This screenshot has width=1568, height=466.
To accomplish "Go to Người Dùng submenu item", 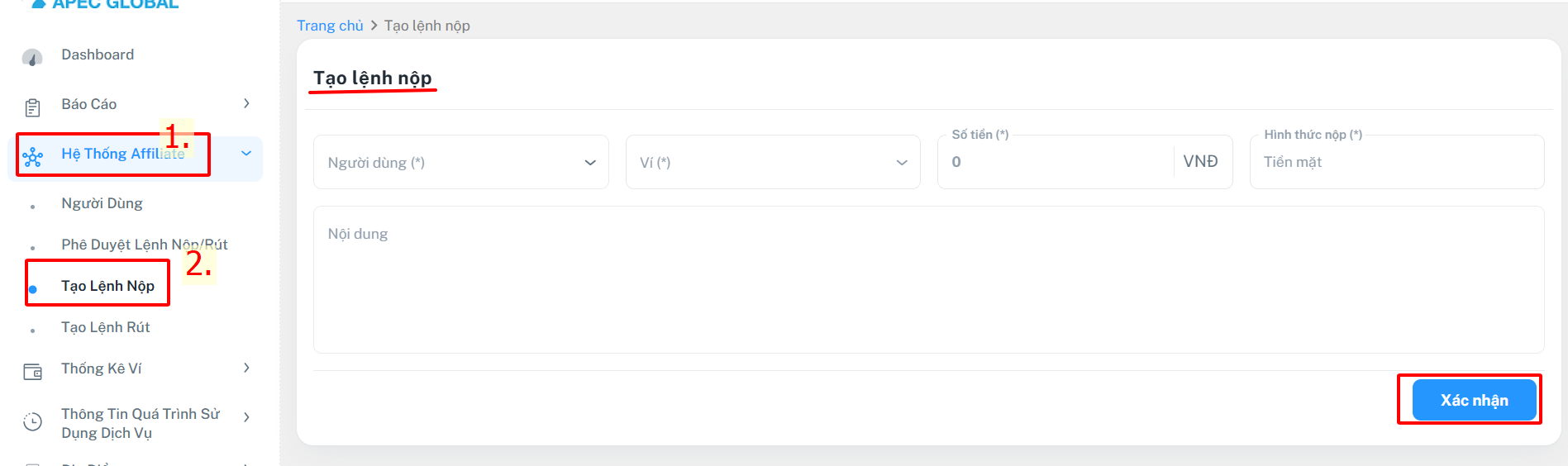I will 102,203.
